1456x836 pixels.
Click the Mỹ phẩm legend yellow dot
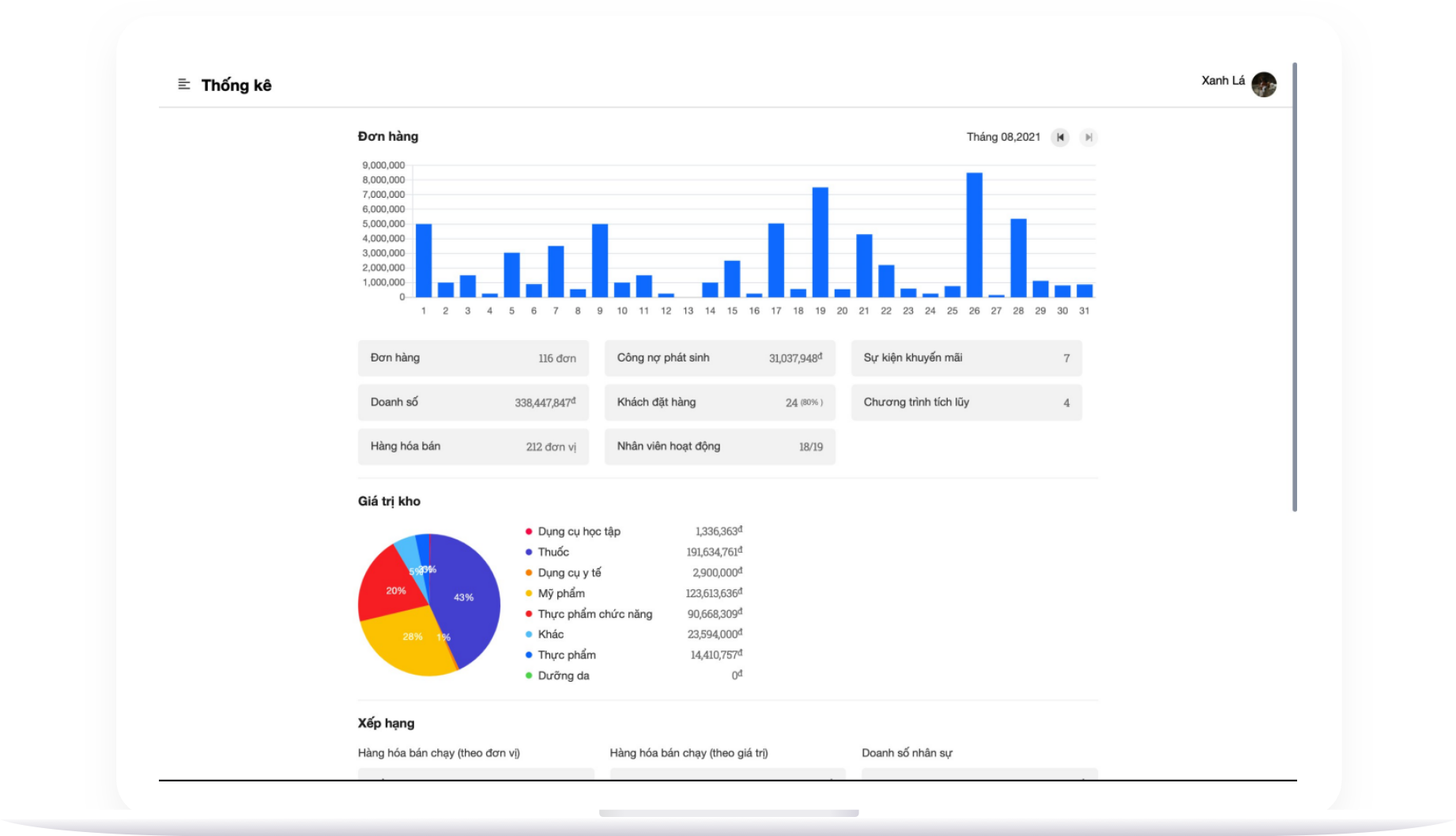pos(529,593)
